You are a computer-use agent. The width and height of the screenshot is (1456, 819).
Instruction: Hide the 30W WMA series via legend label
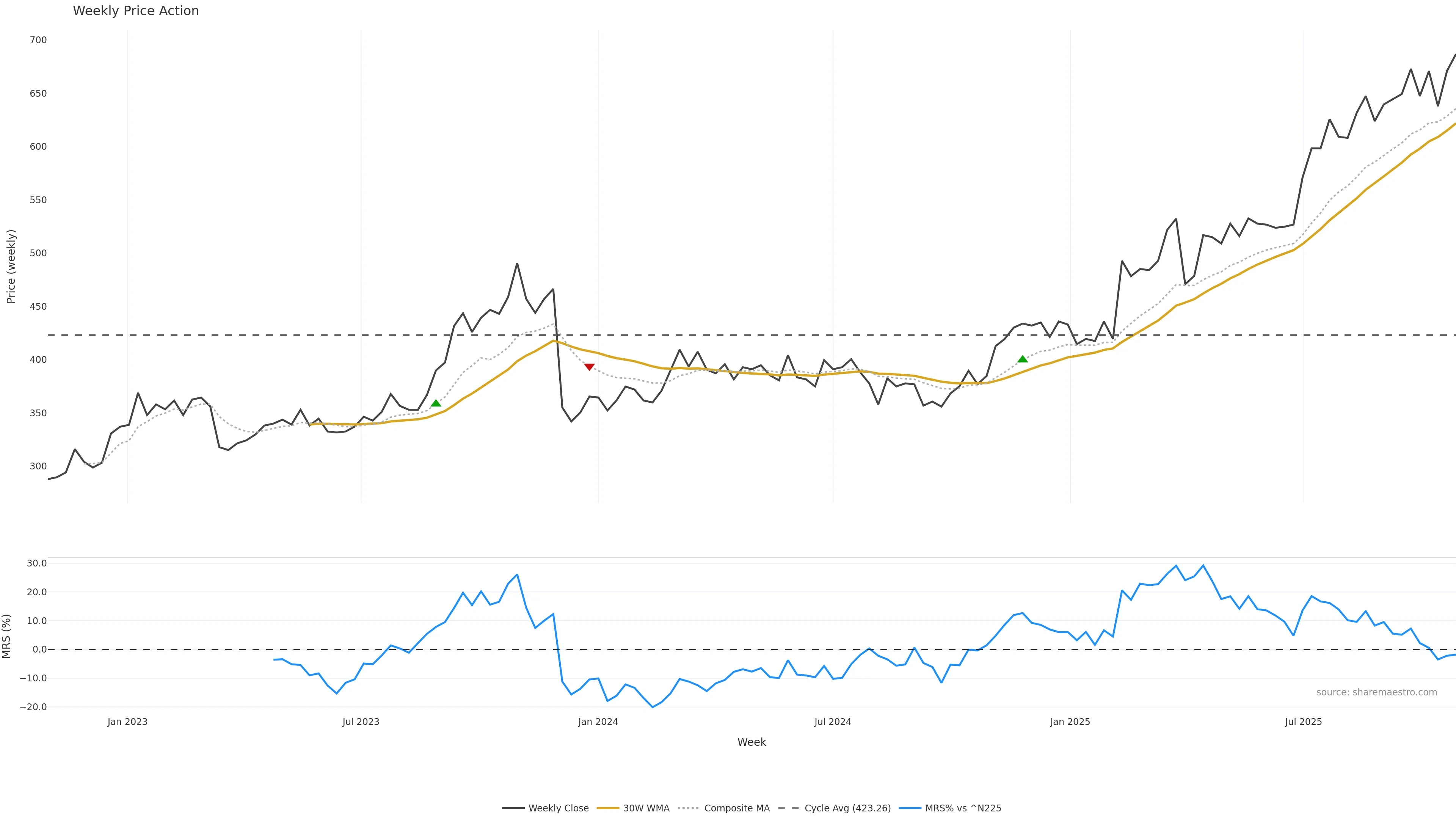646,808
